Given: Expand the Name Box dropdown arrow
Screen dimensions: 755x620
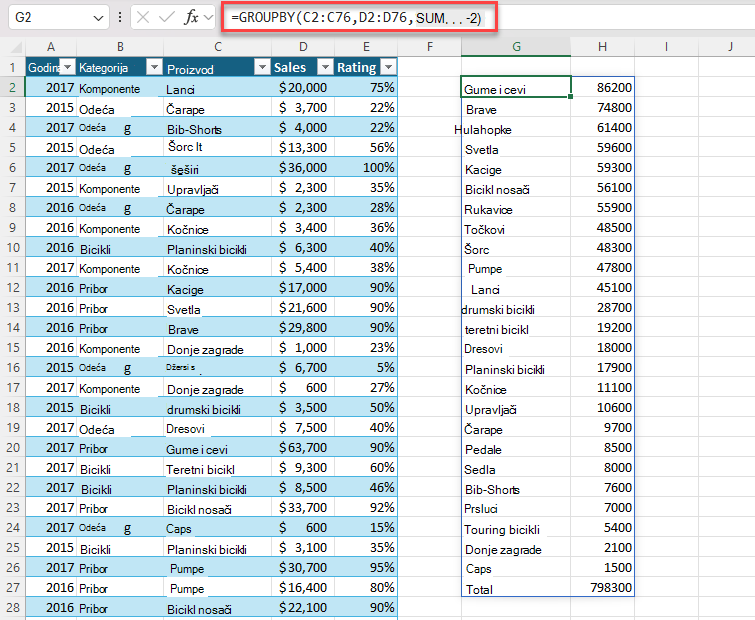Looking at the screenshot, I should click(x=98, y=18).
